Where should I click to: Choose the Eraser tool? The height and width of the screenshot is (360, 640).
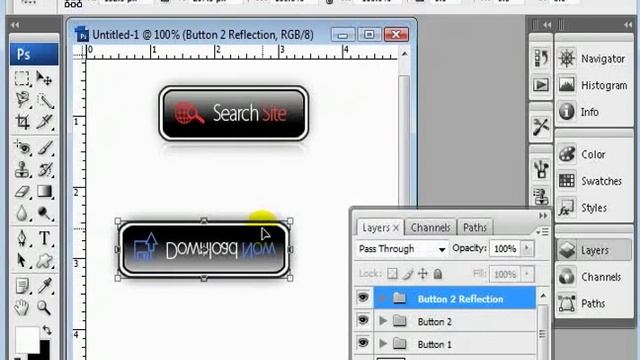pos(22,191)
